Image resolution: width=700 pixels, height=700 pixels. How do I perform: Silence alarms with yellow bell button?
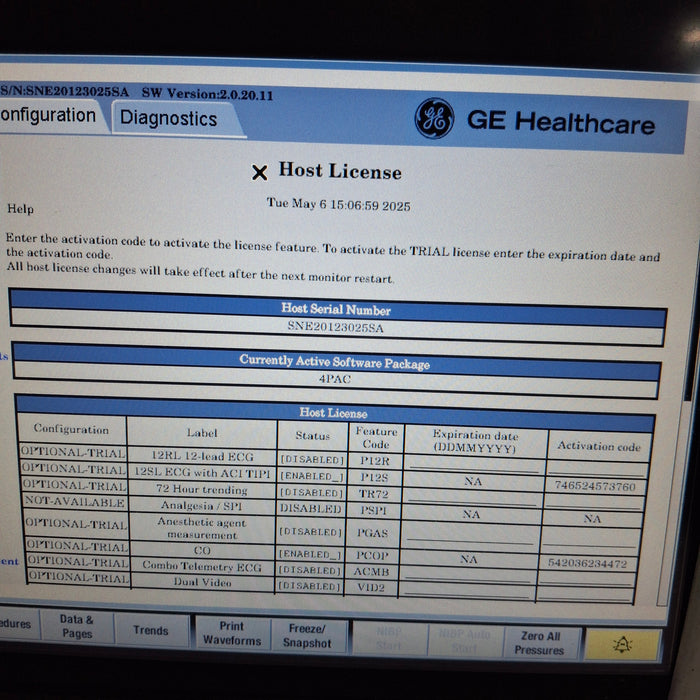(x=622, y=644)
